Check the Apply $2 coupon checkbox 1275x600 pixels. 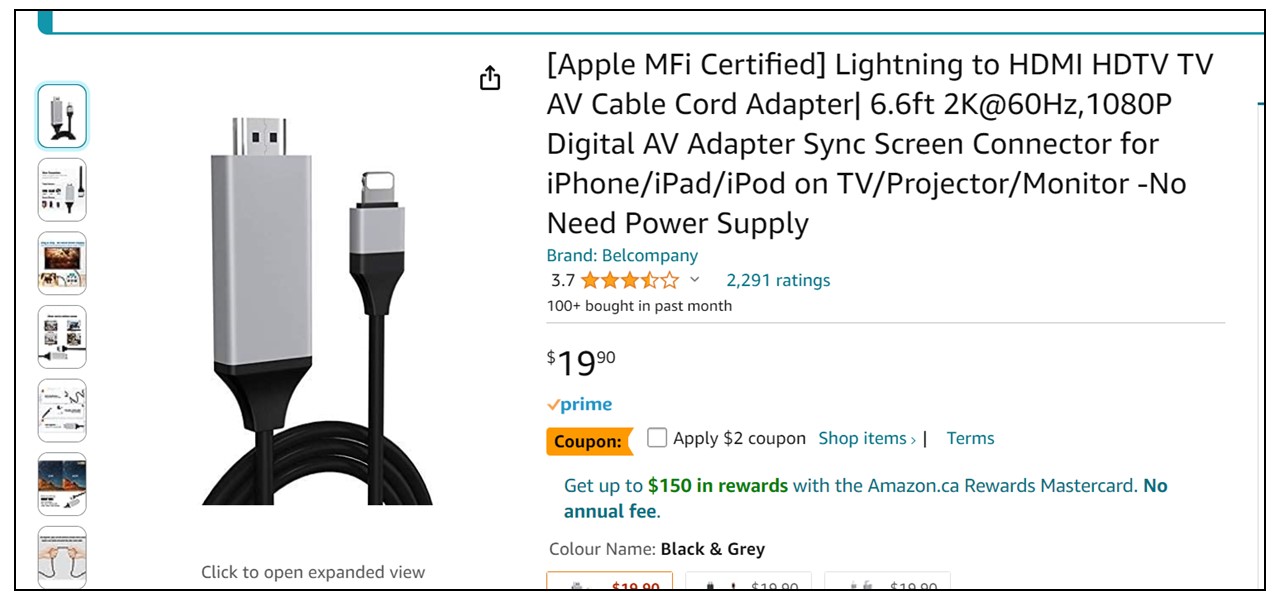[x=657, y=437]
